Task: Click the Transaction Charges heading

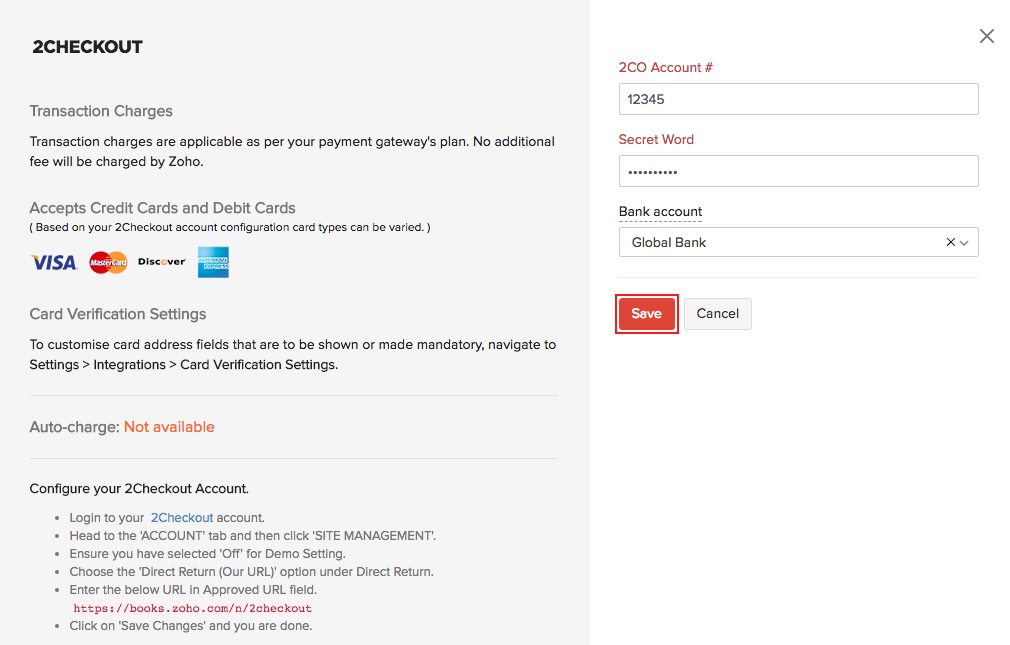Action: tap(101, 111)
